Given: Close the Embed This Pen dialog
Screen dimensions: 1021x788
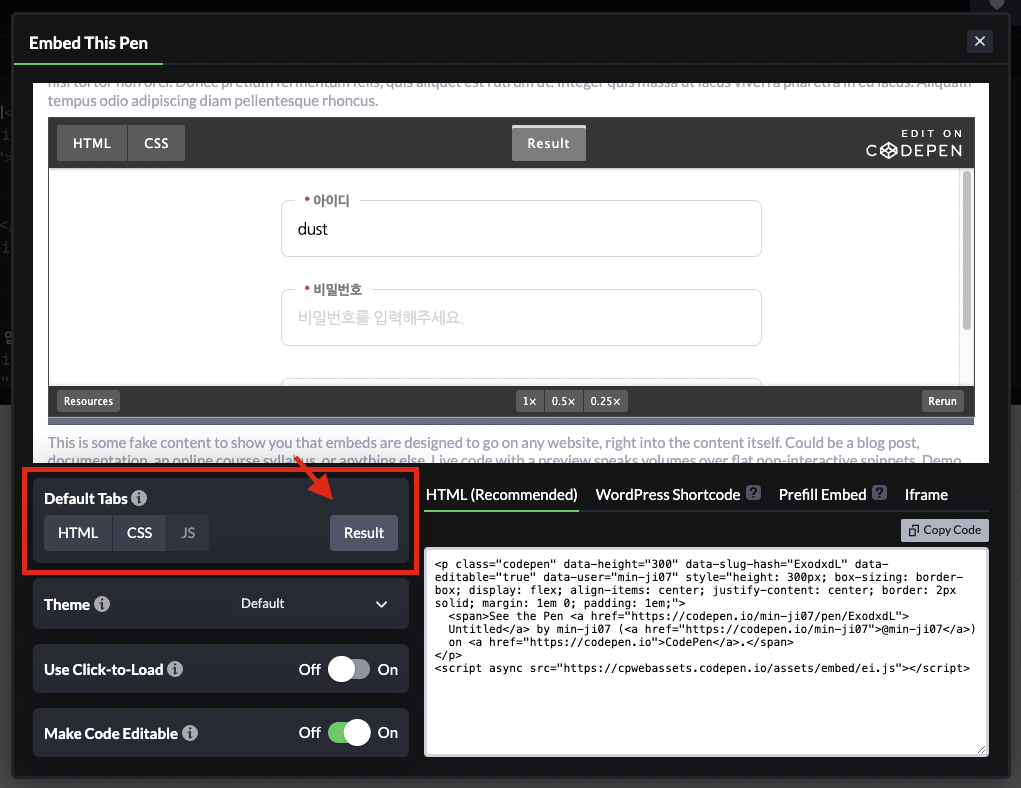Looking at the screenshot, I should [x=979, y=41].
